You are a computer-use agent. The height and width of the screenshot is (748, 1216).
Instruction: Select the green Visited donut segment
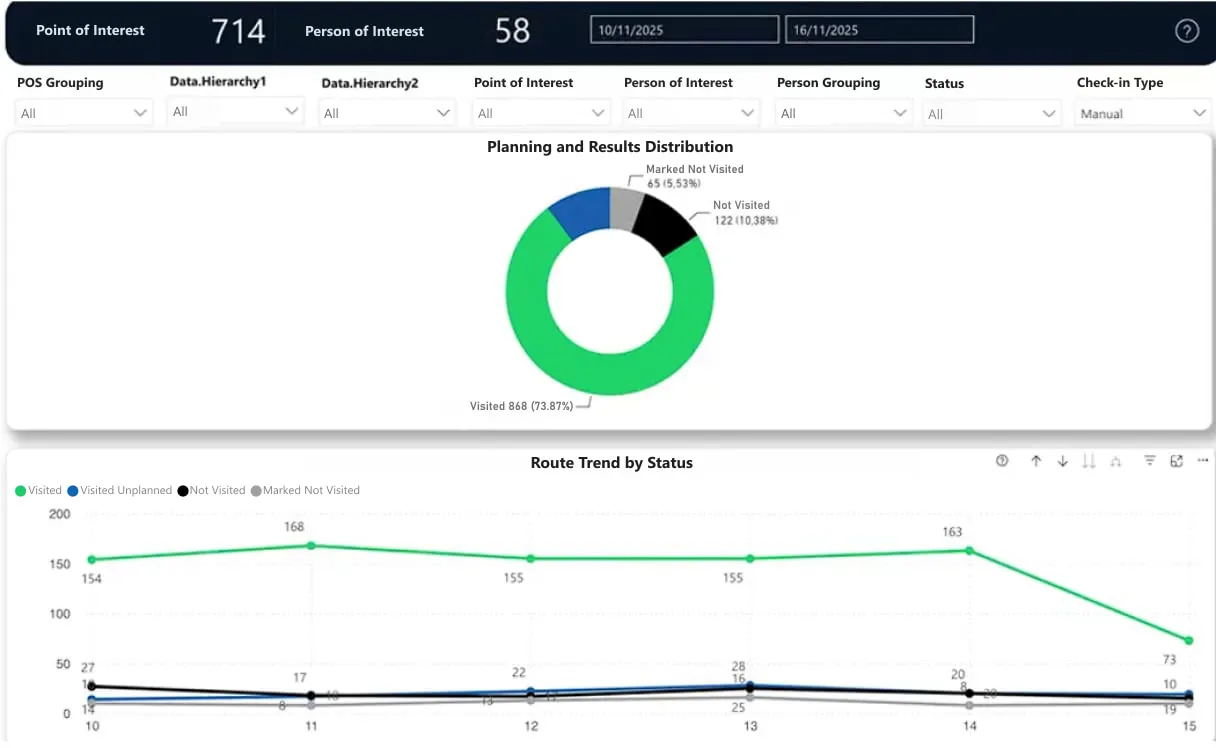[x=610, y=373]
